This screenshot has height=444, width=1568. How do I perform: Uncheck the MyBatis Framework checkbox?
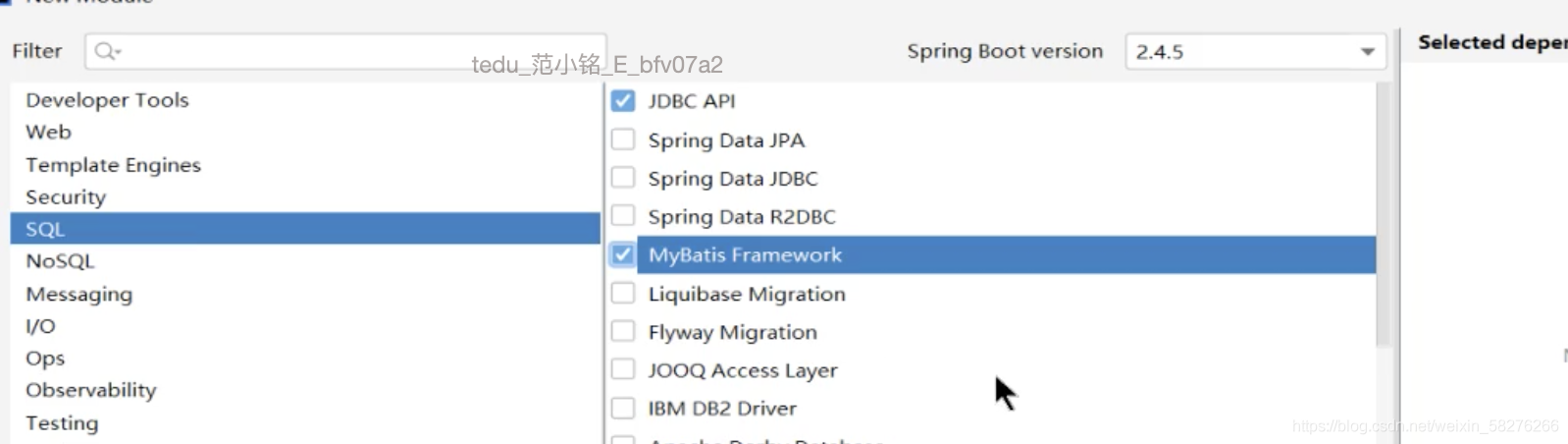(x=623, y=254)
